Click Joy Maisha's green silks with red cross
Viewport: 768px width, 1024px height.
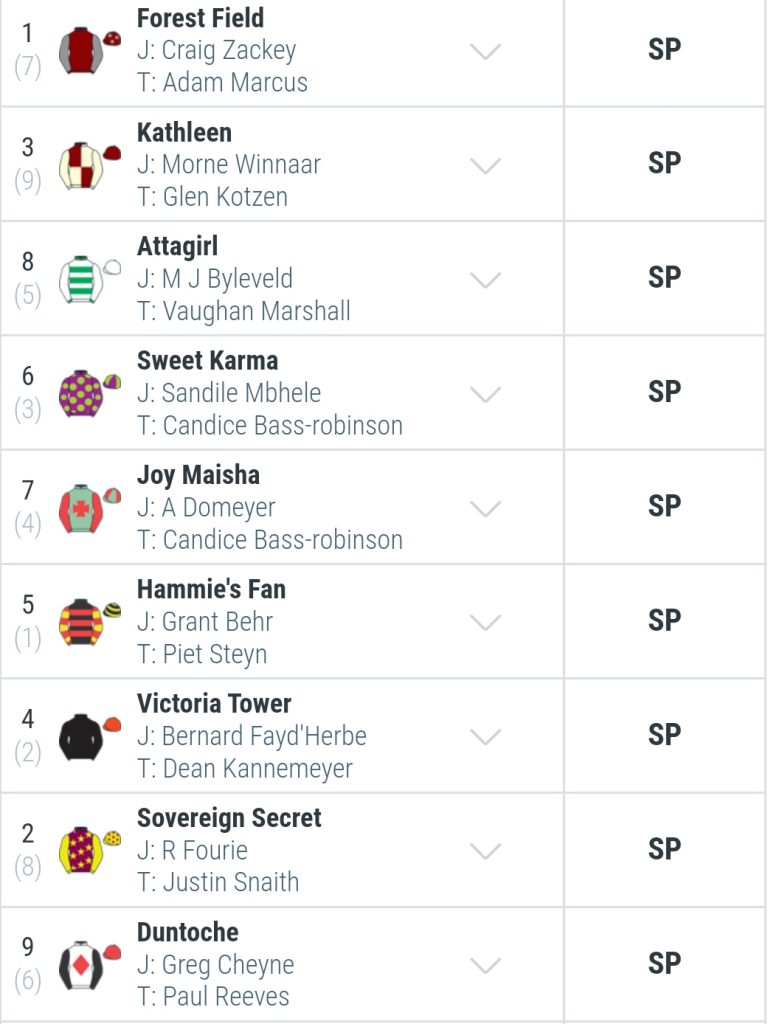pos(89,507)
